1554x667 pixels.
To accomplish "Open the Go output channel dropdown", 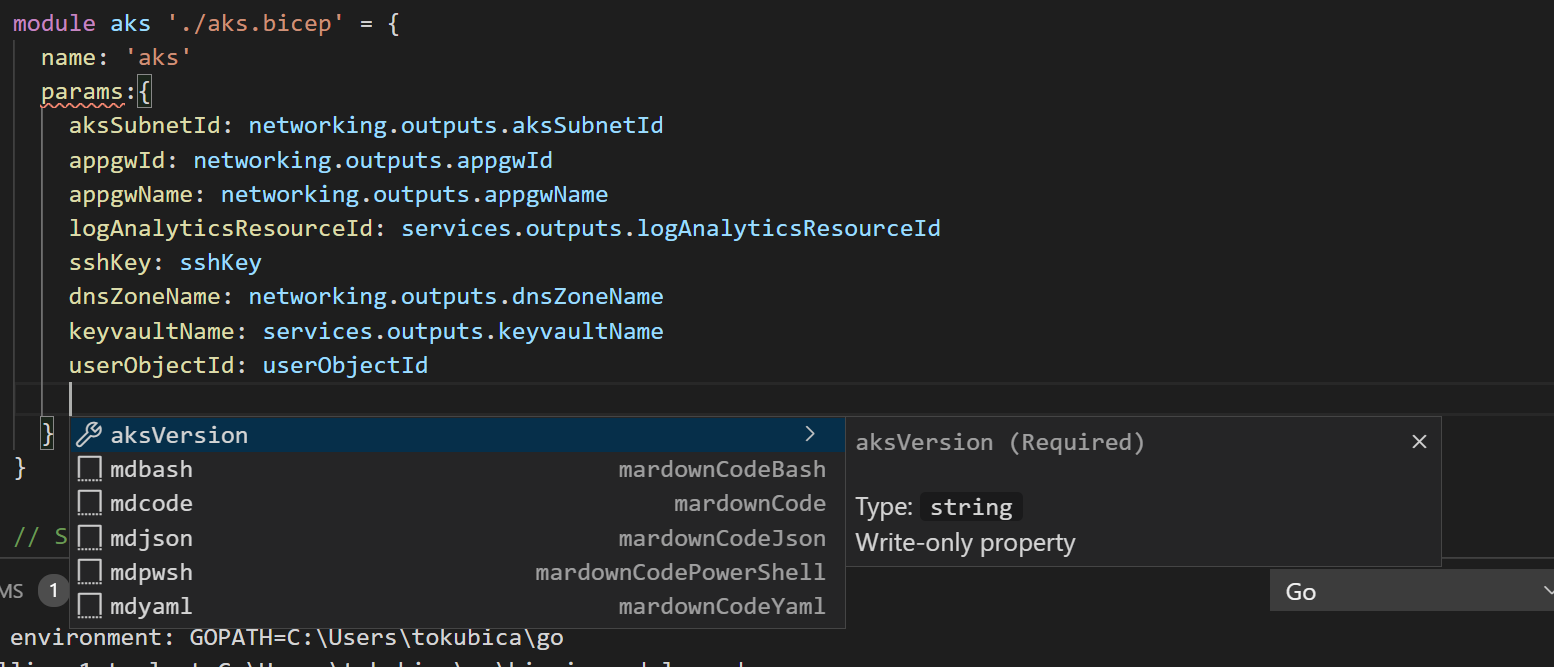I will pos(1410,591).
